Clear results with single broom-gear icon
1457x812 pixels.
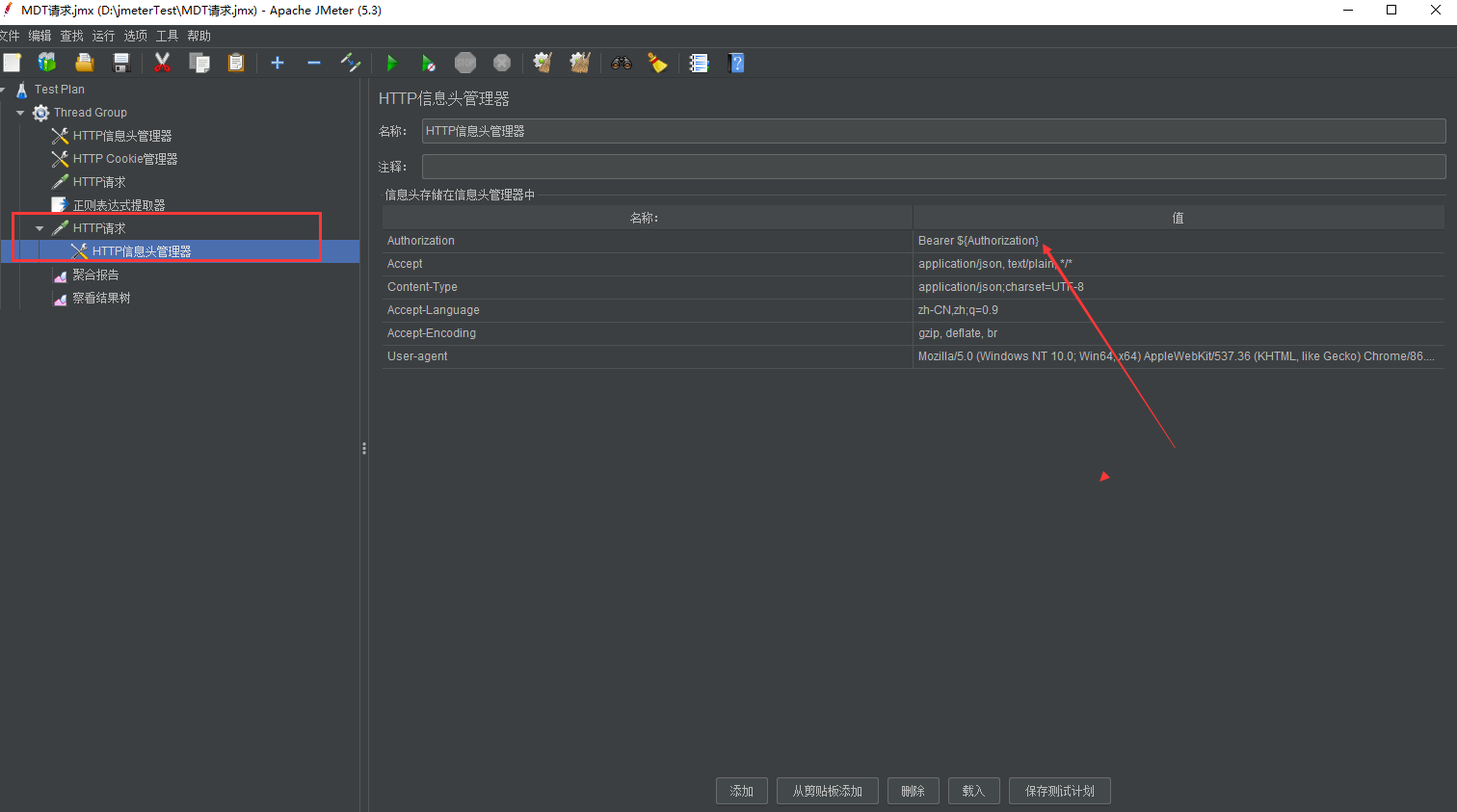(543, 63)
